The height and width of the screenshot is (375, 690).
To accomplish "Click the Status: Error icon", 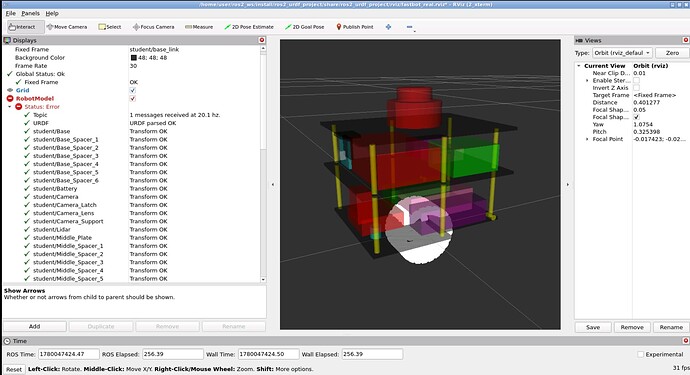I will point(18,107).
